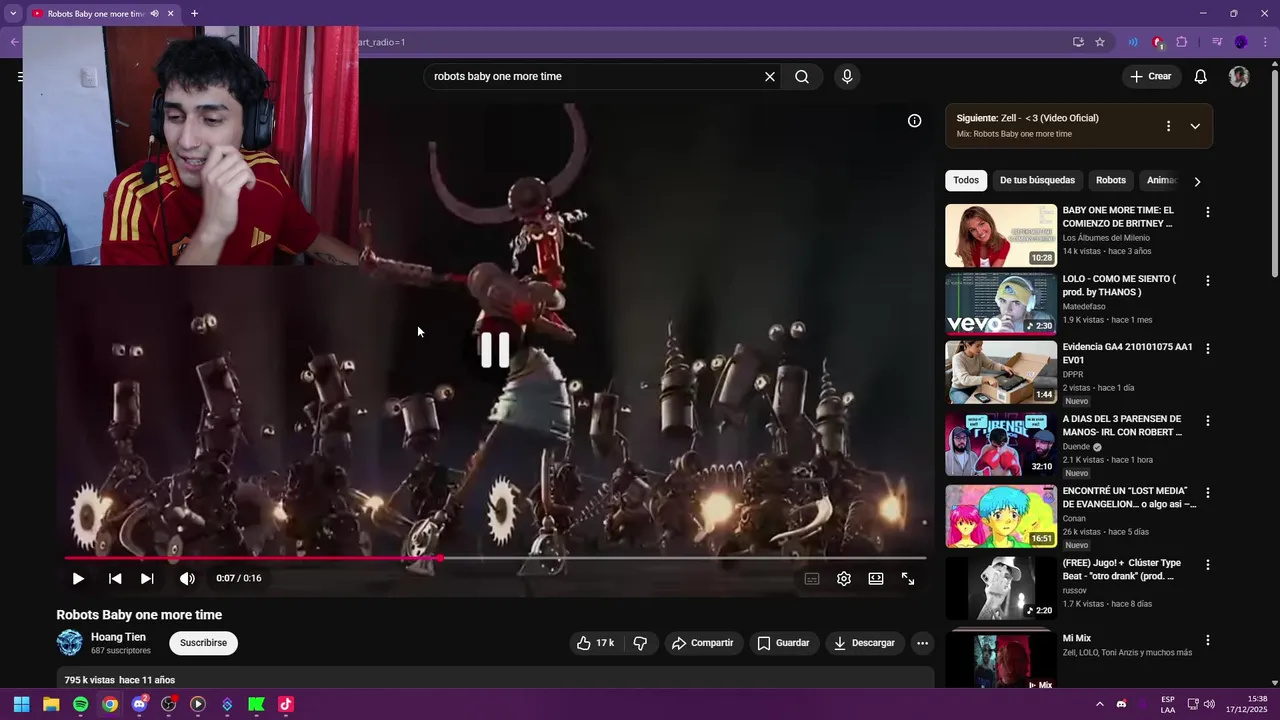Seek on the red video progress bar
The height and width of the screenshot is (720, 1280).
(x=495, y=558)
